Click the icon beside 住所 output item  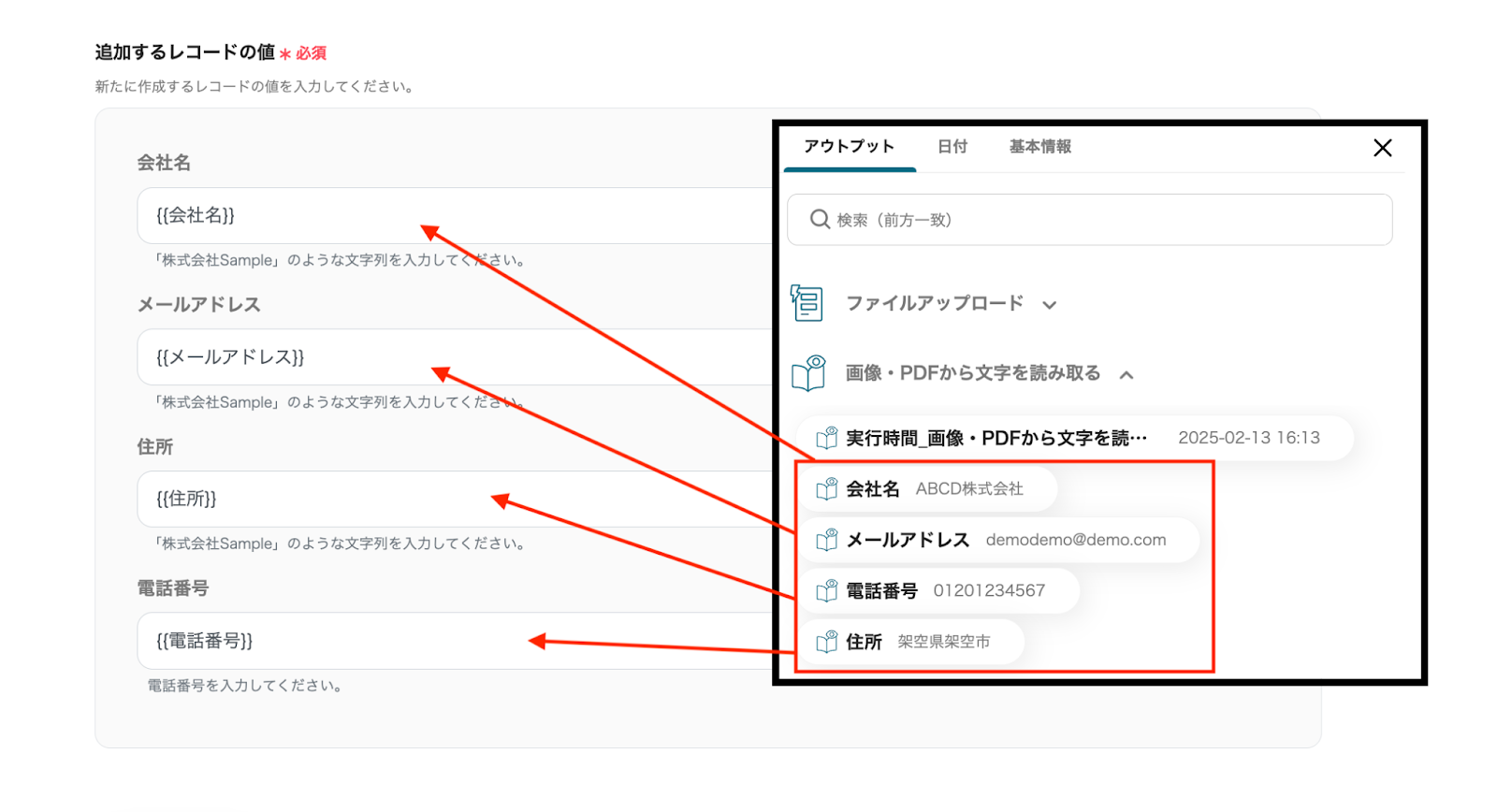(x=826, y=642)
